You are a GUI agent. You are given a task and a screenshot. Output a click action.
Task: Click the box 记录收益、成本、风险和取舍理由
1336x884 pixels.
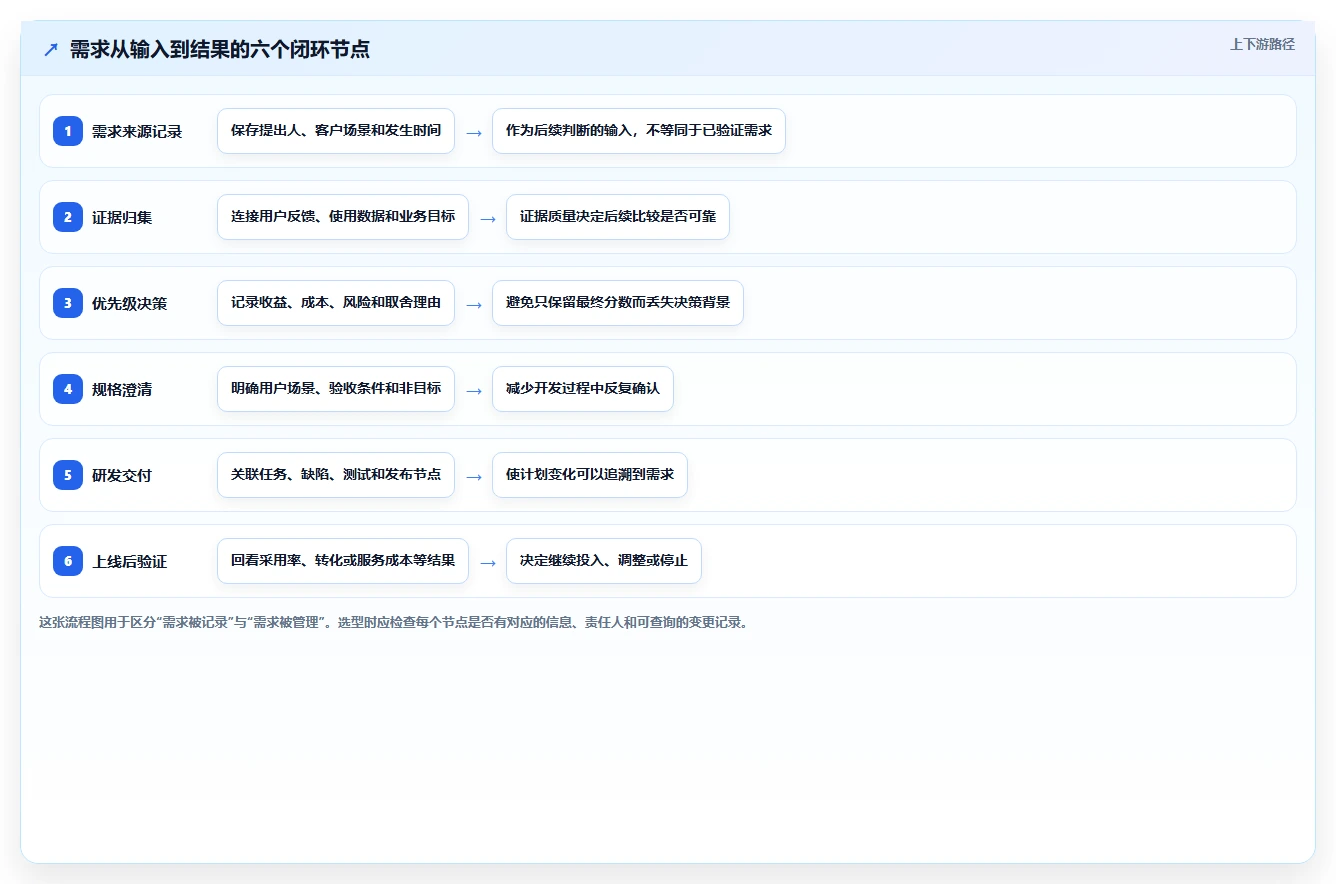[x=336, y=303]
